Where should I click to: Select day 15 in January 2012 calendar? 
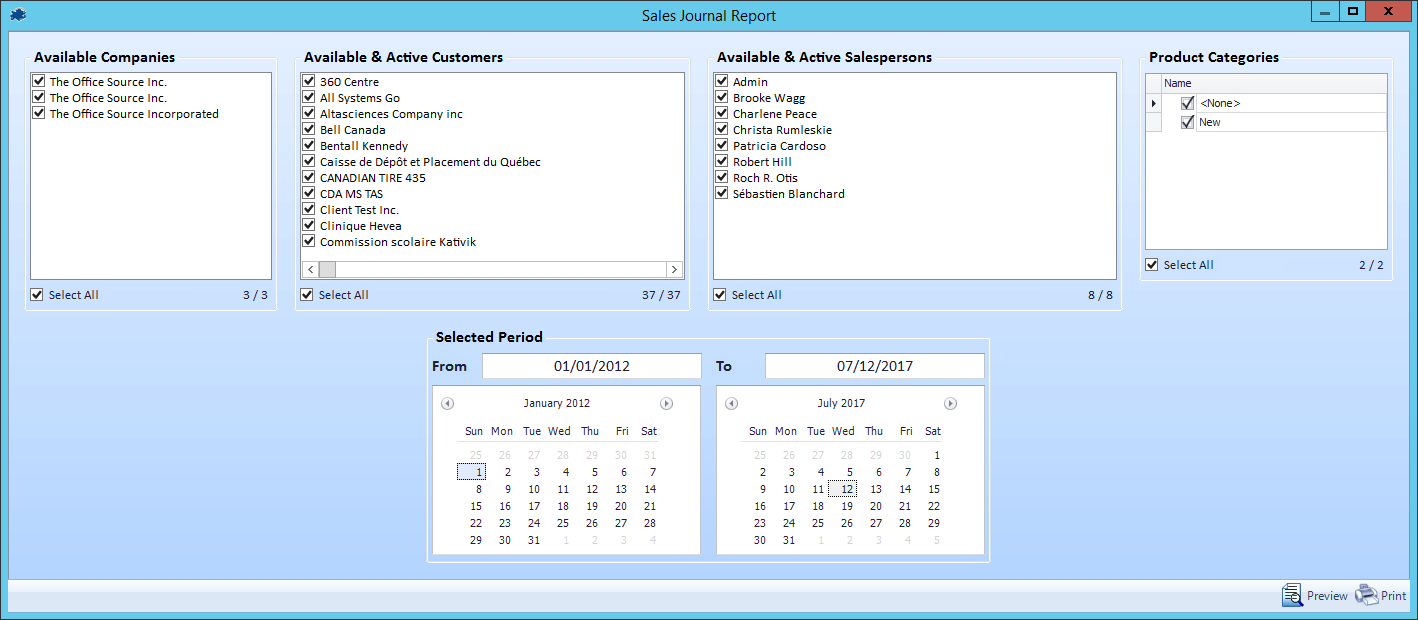pos(476,506)
